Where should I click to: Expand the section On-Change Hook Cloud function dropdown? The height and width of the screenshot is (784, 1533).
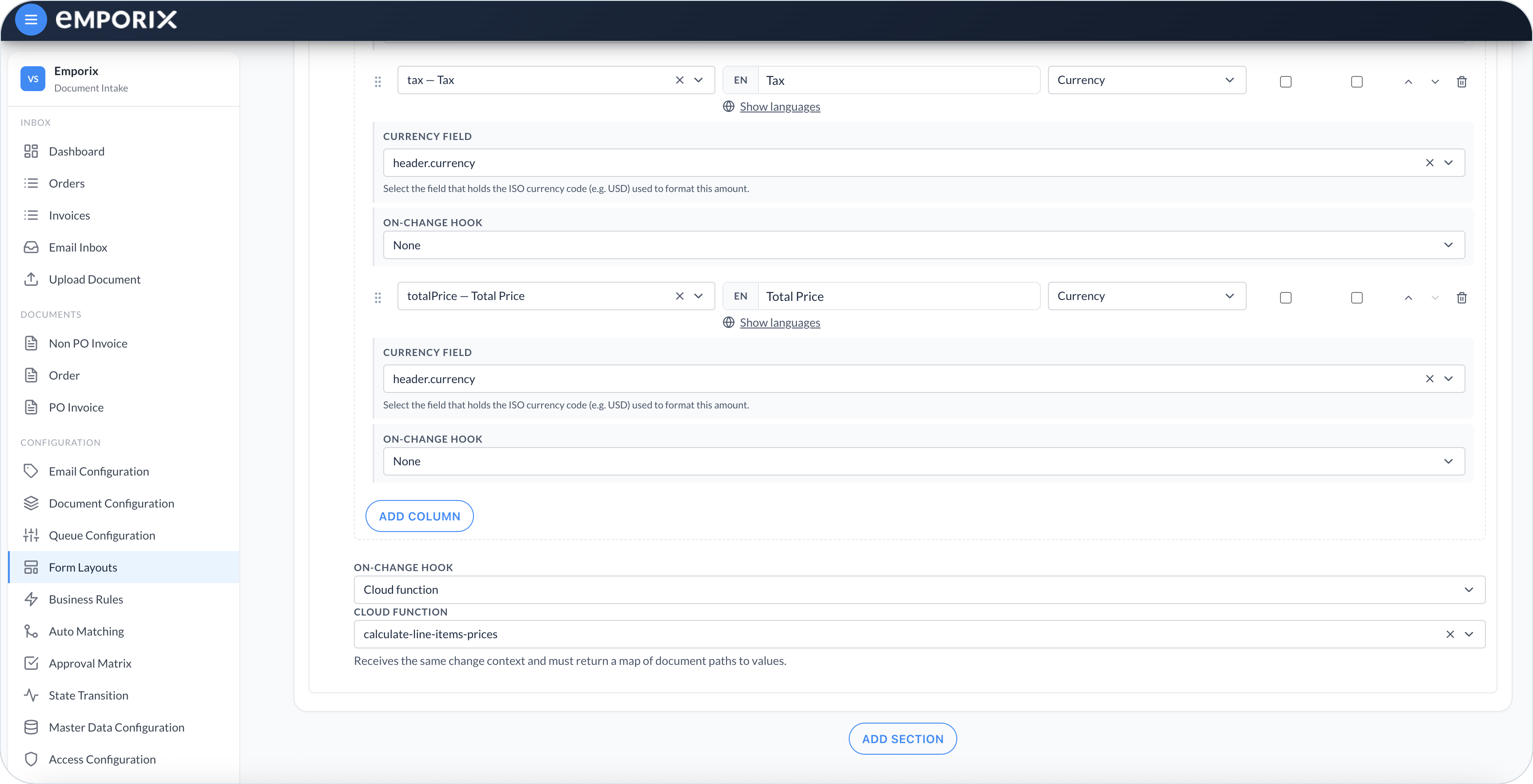(919, 589)
